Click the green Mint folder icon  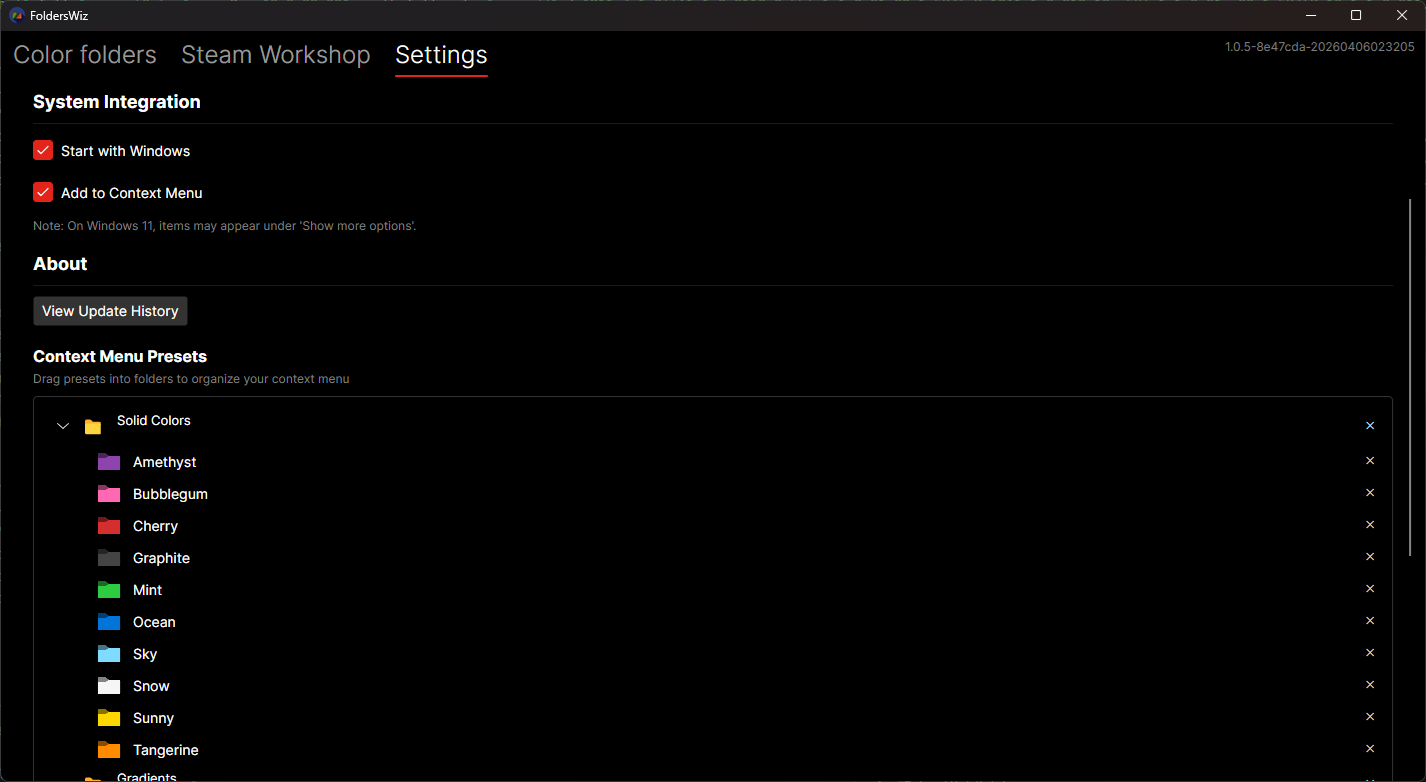[x=109, y=590]
